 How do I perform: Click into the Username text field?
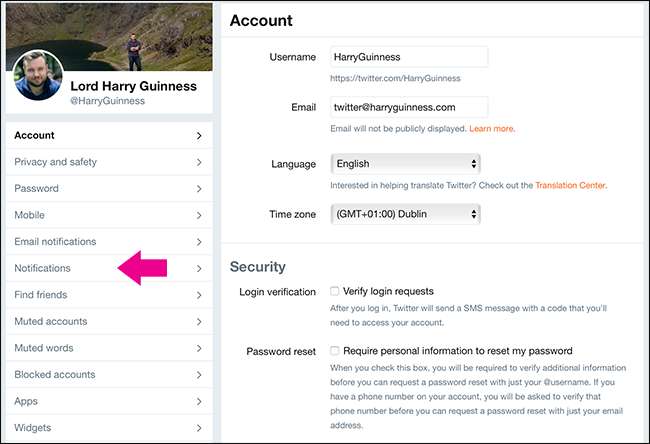409,57
